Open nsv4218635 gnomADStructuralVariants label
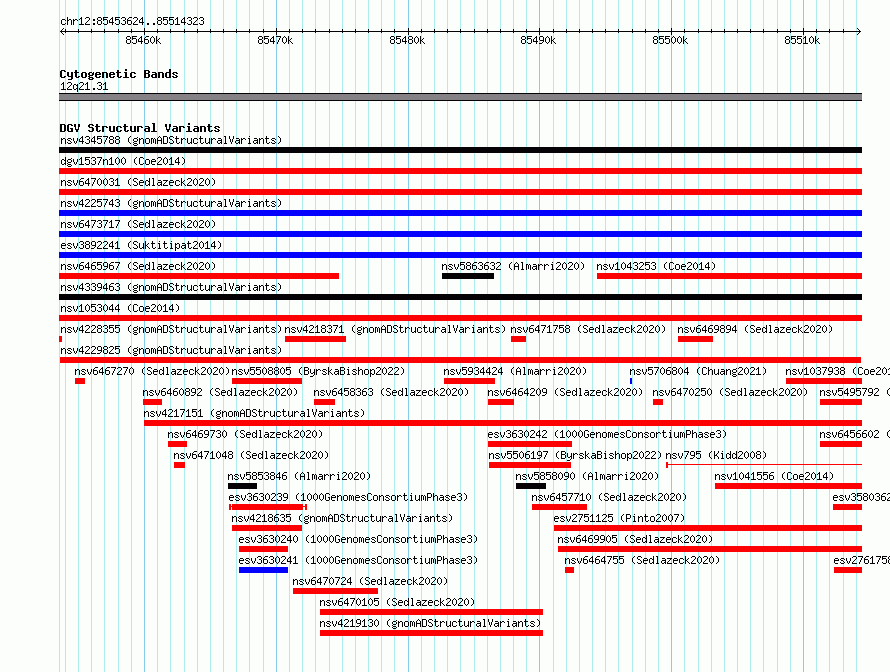 click(x=342, y=518)
